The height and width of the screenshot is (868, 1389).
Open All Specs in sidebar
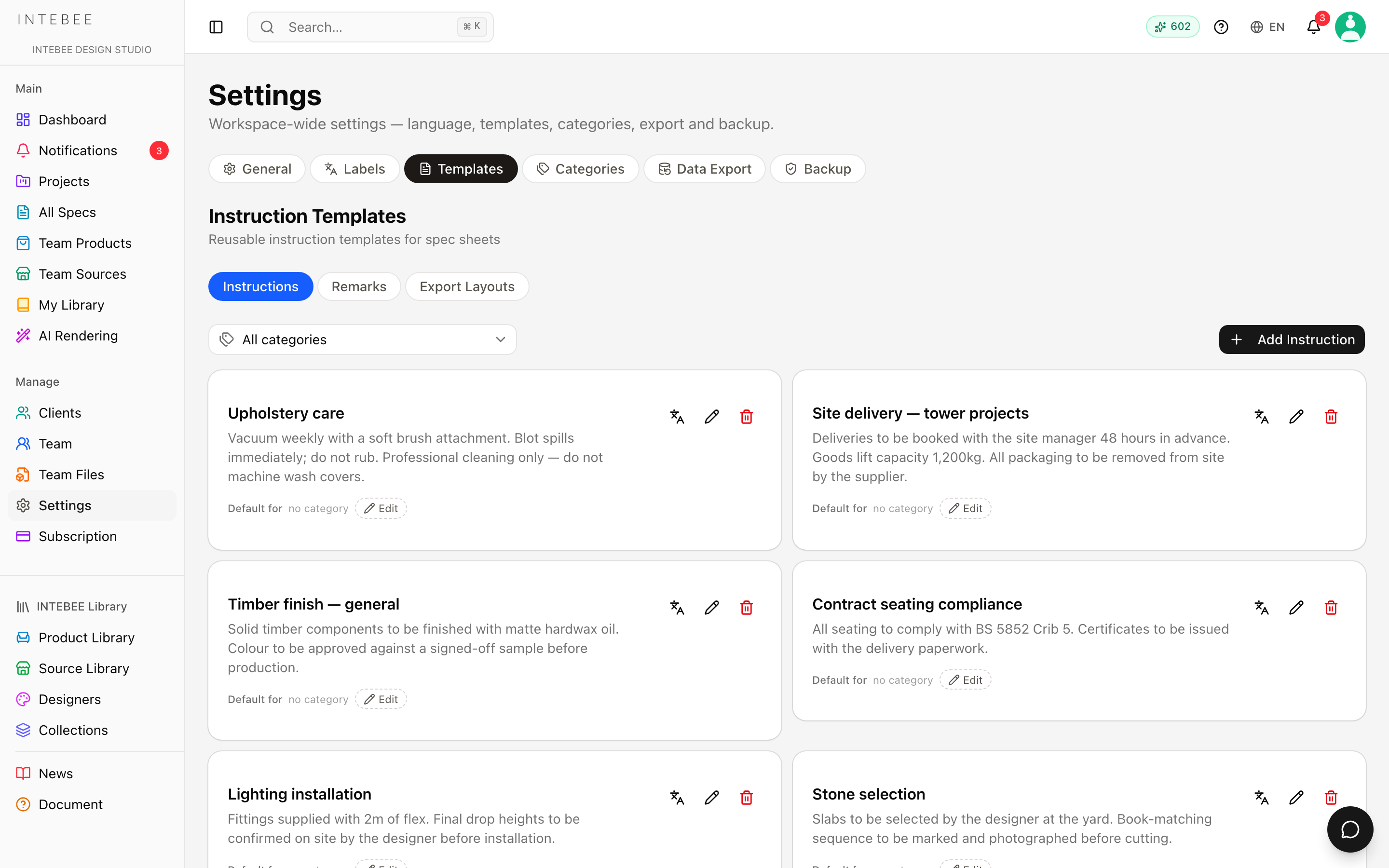tap(92, 212)
